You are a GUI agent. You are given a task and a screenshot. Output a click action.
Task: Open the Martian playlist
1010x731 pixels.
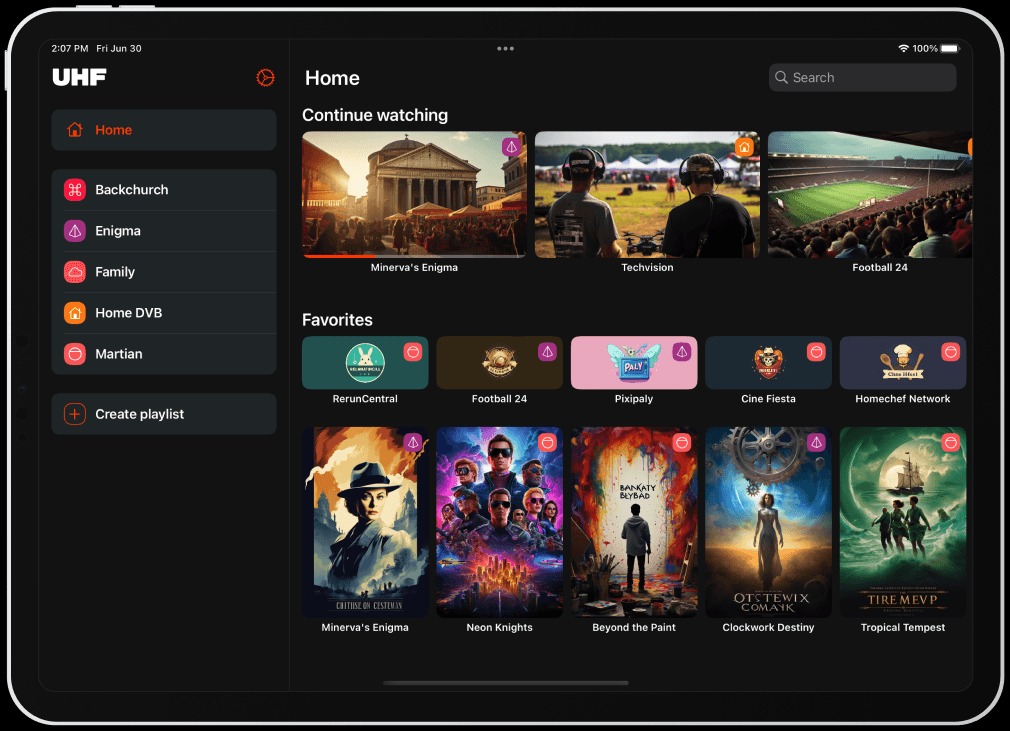pos(164,354)
